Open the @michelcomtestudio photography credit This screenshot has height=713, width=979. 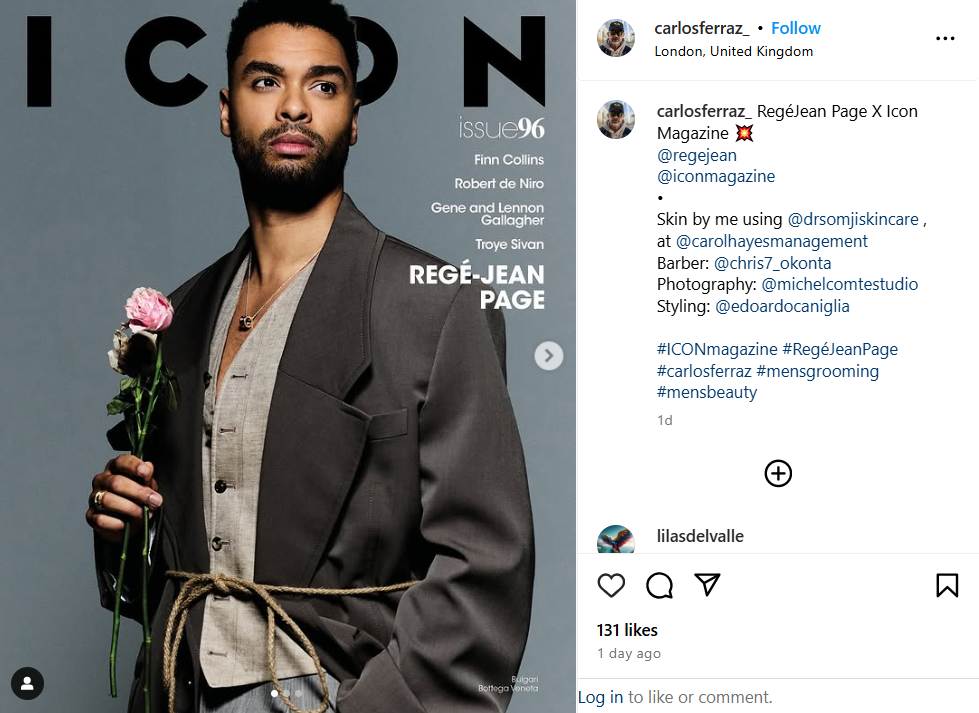coord(840,284)
